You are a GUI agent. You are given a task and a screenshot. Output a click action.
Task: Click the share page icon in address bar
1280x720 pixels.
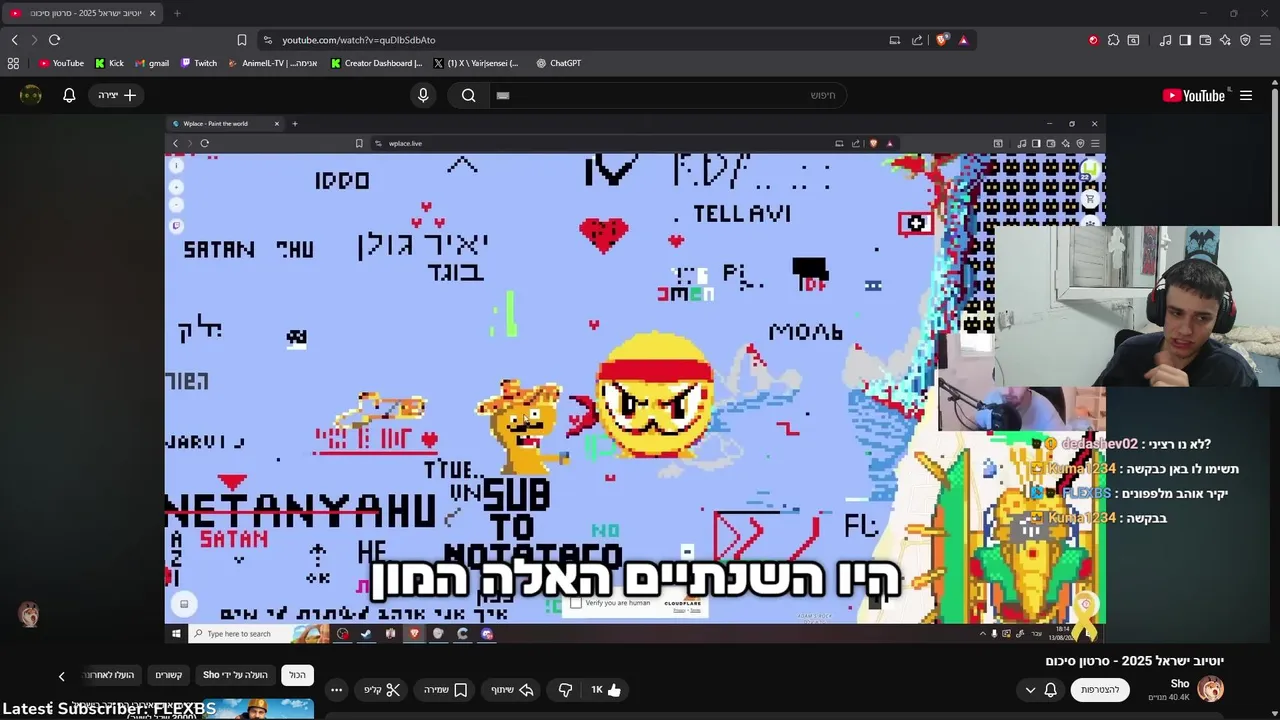tap(917, 40)
